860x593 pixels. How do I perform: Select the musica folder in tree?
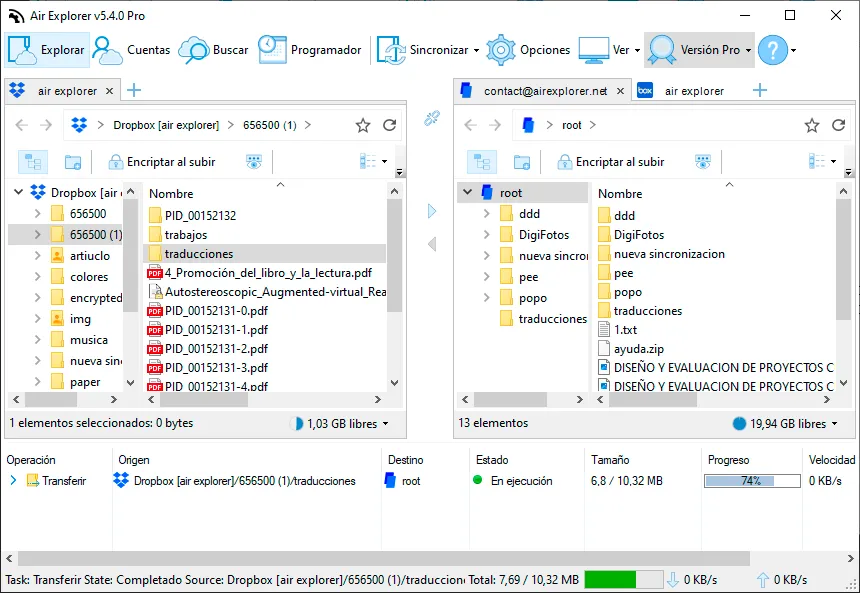tap(88, 340)
